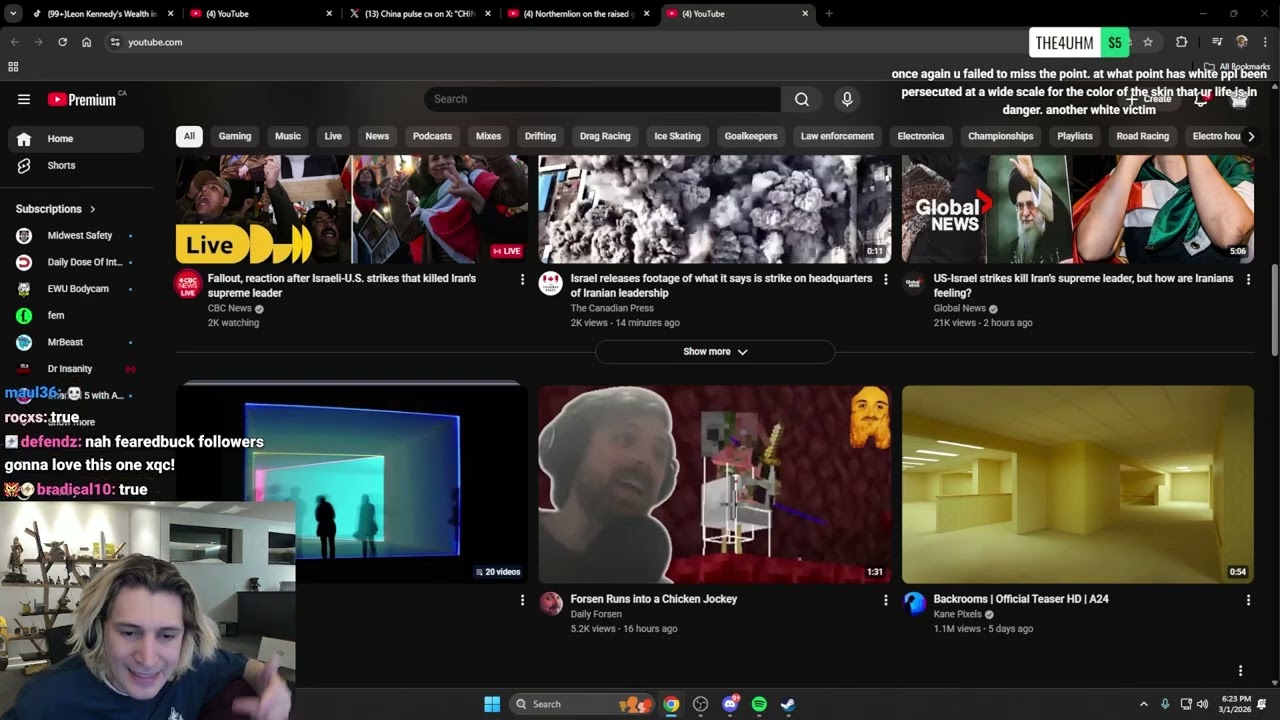Select the Gaming filter chip
1280x720 pixels.
tap(235, 136)
